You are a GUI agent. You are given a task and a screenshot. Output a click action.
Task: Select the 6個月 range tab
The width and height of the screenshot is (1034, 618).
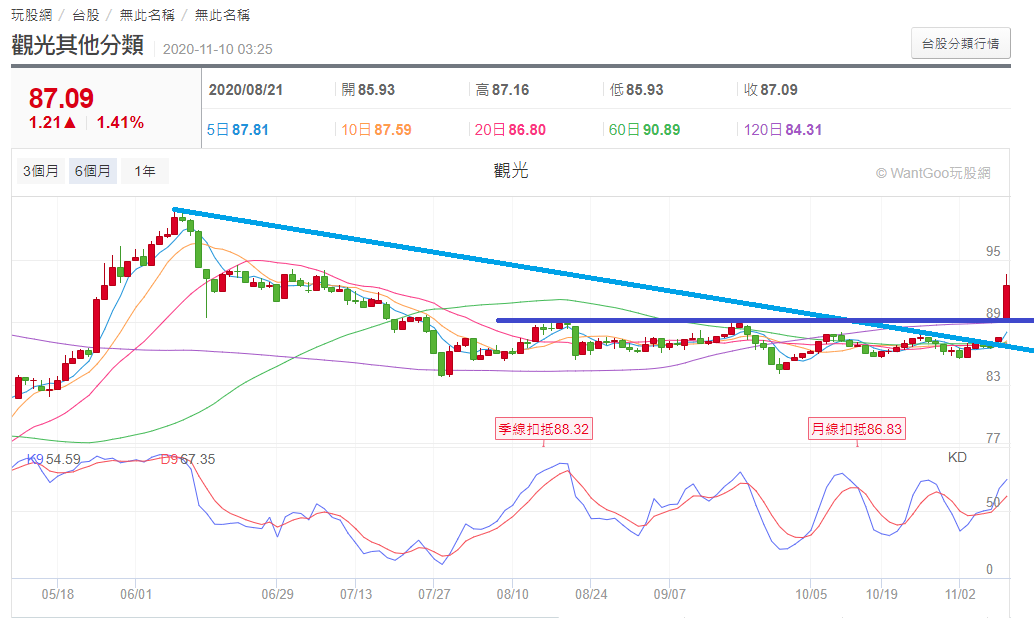(92, 171)
